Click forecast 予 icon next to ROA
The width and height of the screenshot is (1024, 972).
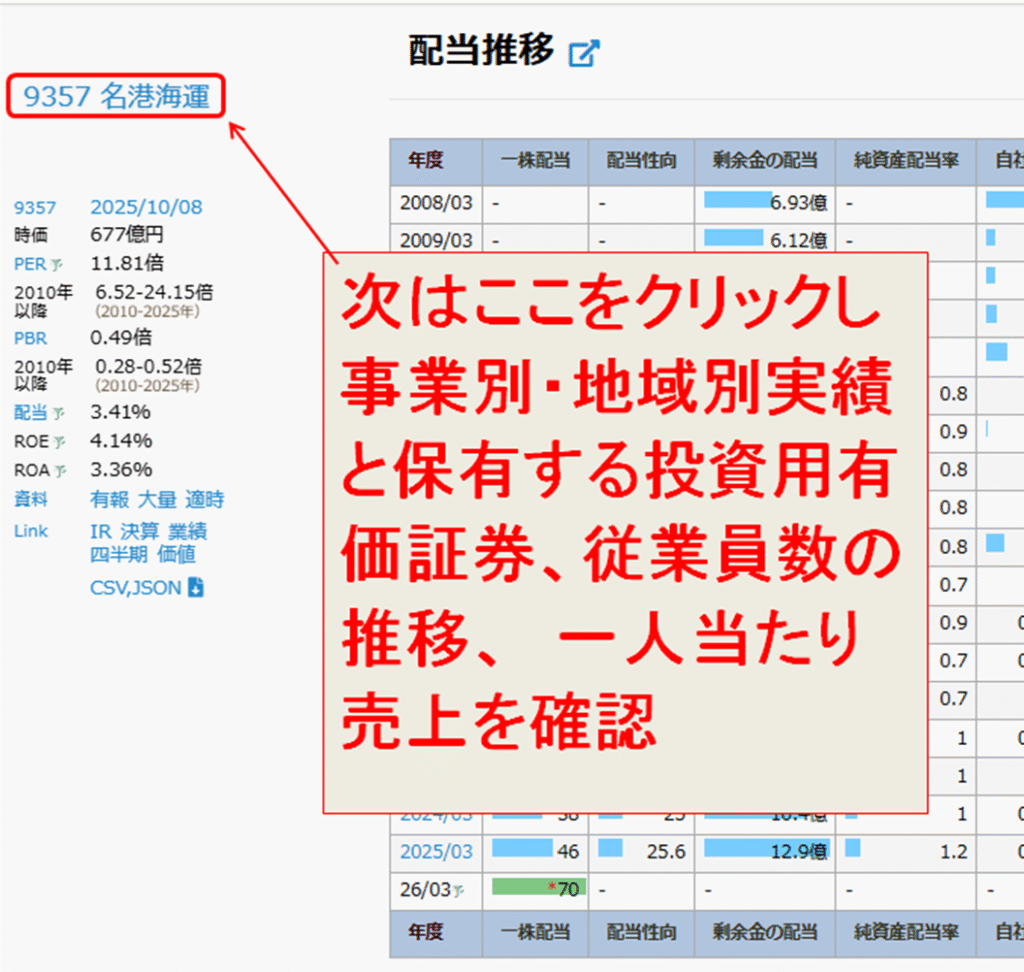(60, 471)
